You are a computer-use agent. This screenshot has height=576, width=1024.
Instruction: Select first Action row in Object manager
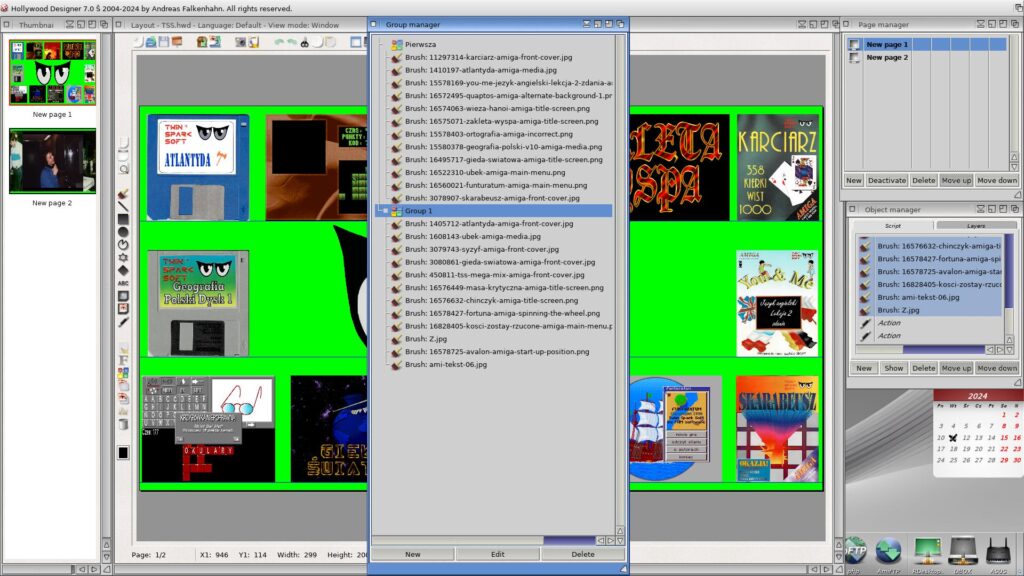[x=930, y=323]
